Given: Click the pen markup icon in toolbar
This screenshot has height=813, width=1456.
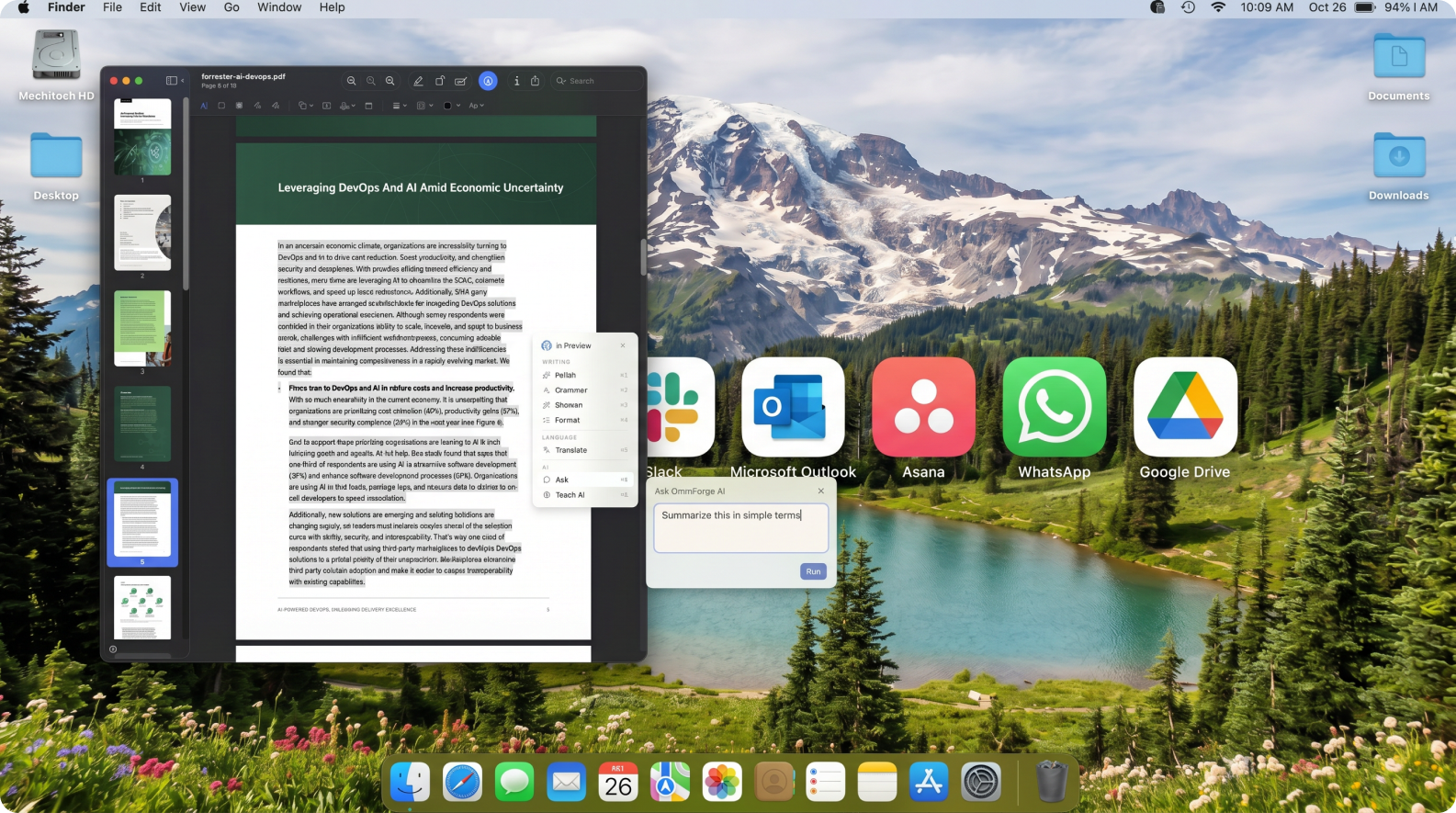Looking at the screenshot, I should point(418,81).
